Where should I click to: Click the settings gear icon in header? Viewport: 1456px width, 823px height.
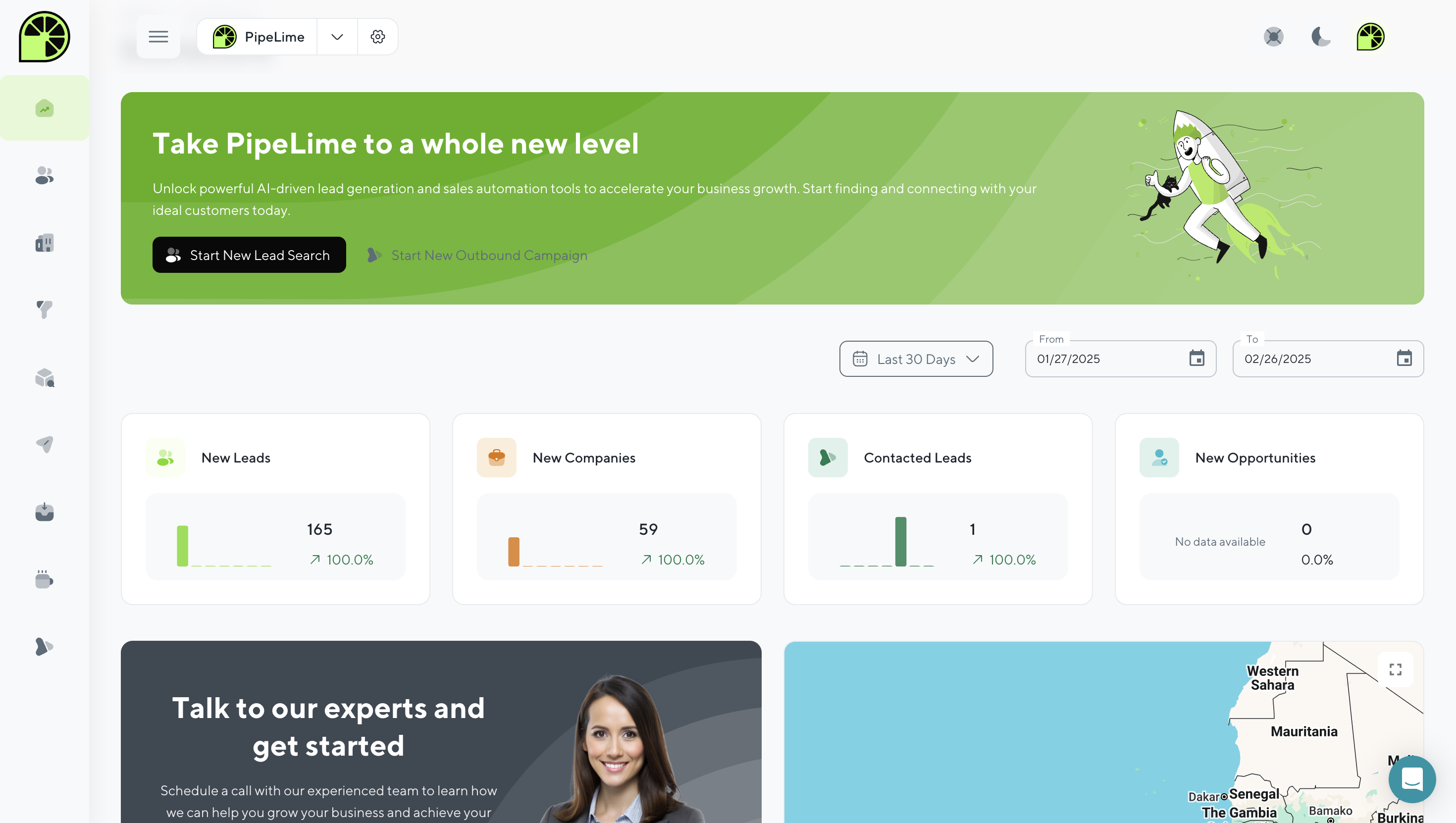378,36
